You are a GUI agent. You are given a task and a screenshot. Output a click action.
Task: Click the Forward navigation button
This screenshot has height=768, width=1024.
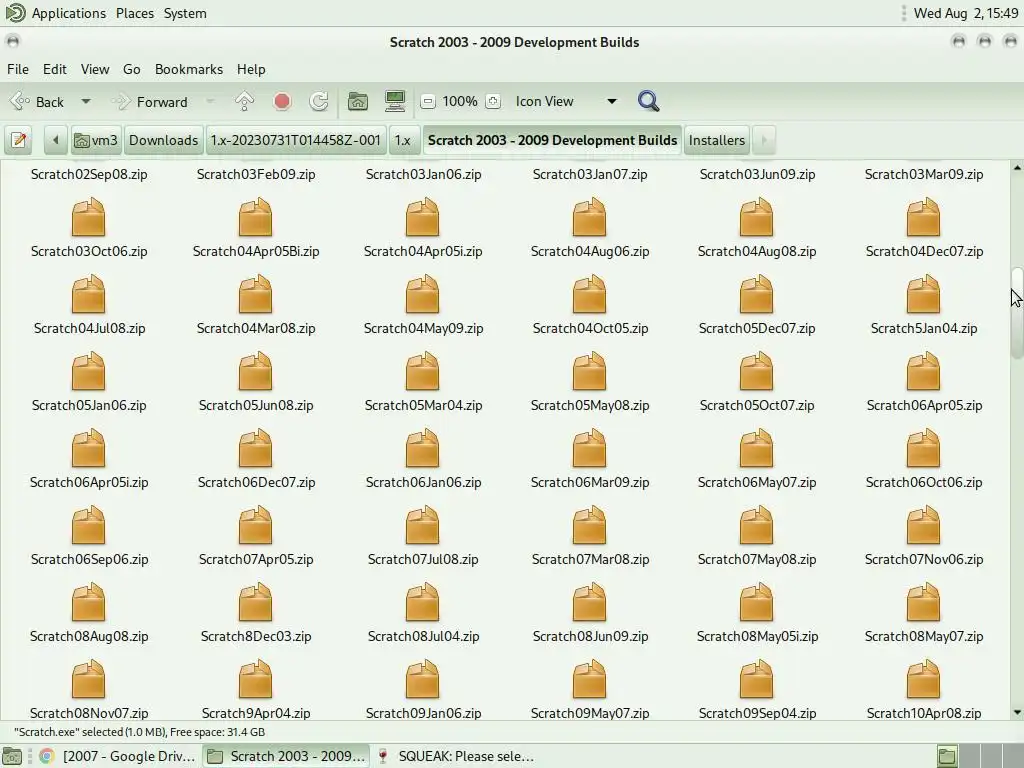[x=152, y=102]
